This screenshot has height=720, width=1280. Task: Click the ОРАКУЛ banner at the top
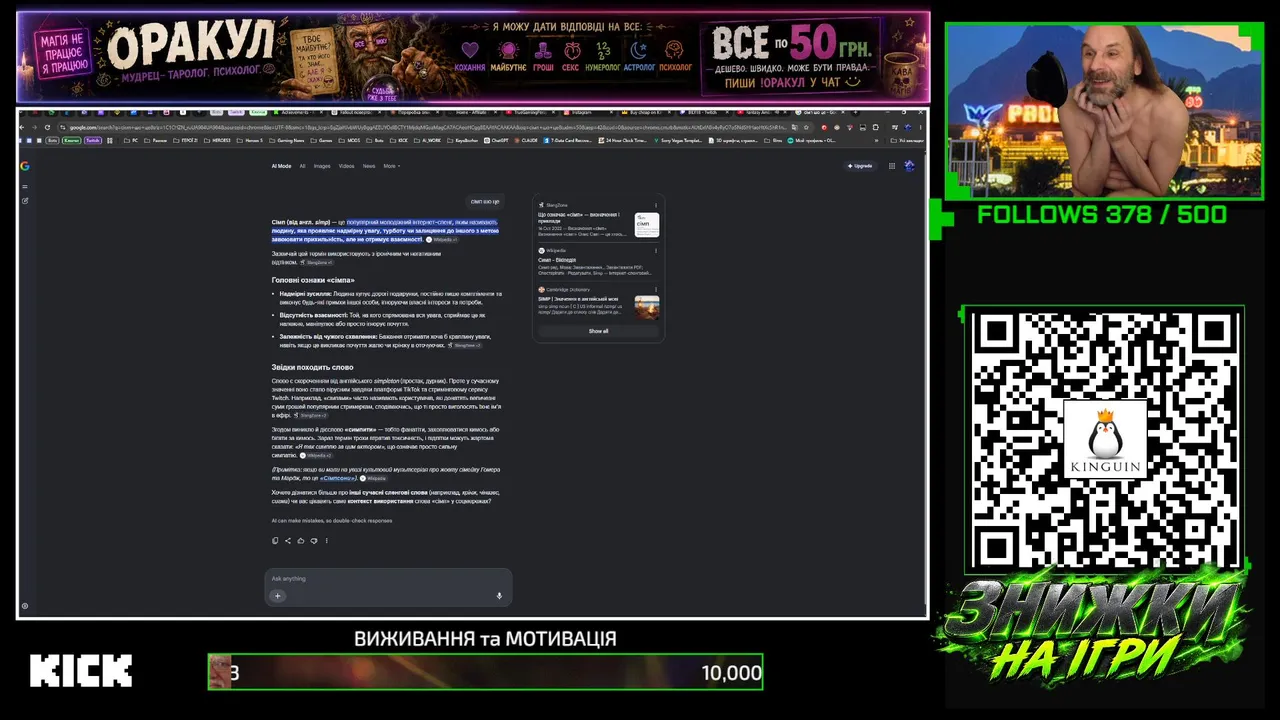tap(473, 56)
